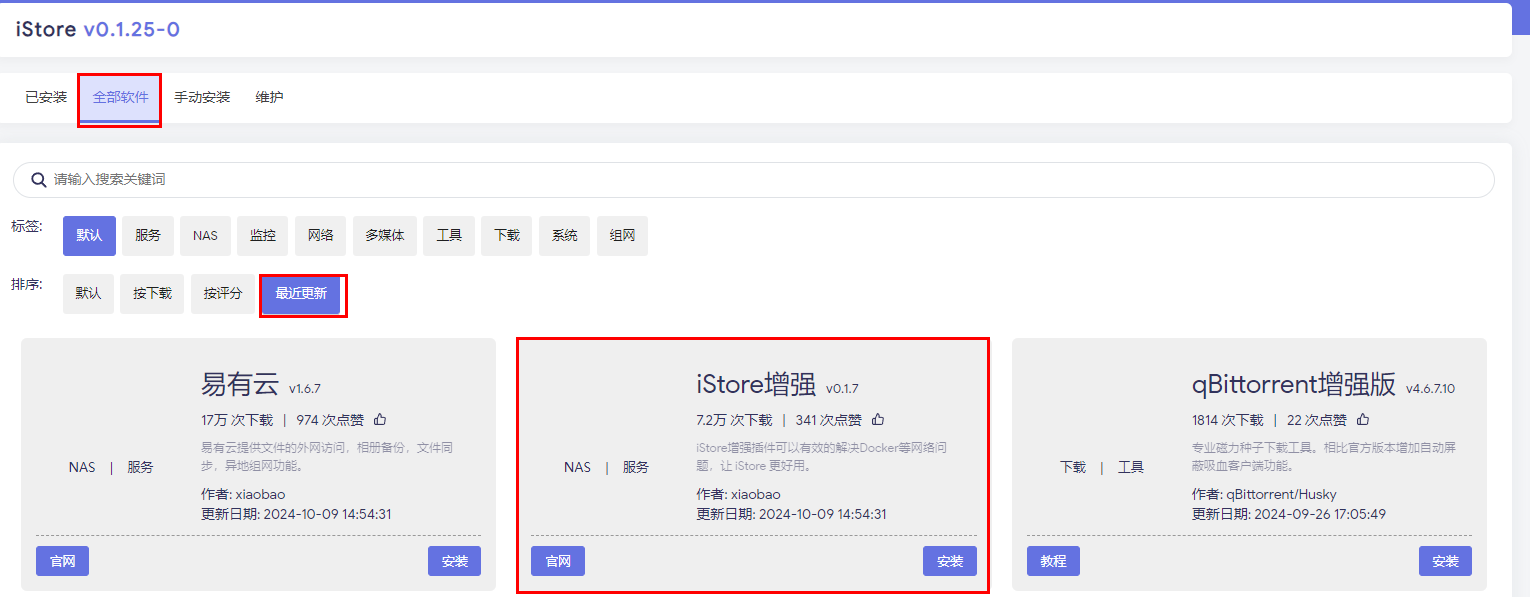The image size is (1530, 597).
Task: Focus the search keyword input field
Action: click(753, 180)
